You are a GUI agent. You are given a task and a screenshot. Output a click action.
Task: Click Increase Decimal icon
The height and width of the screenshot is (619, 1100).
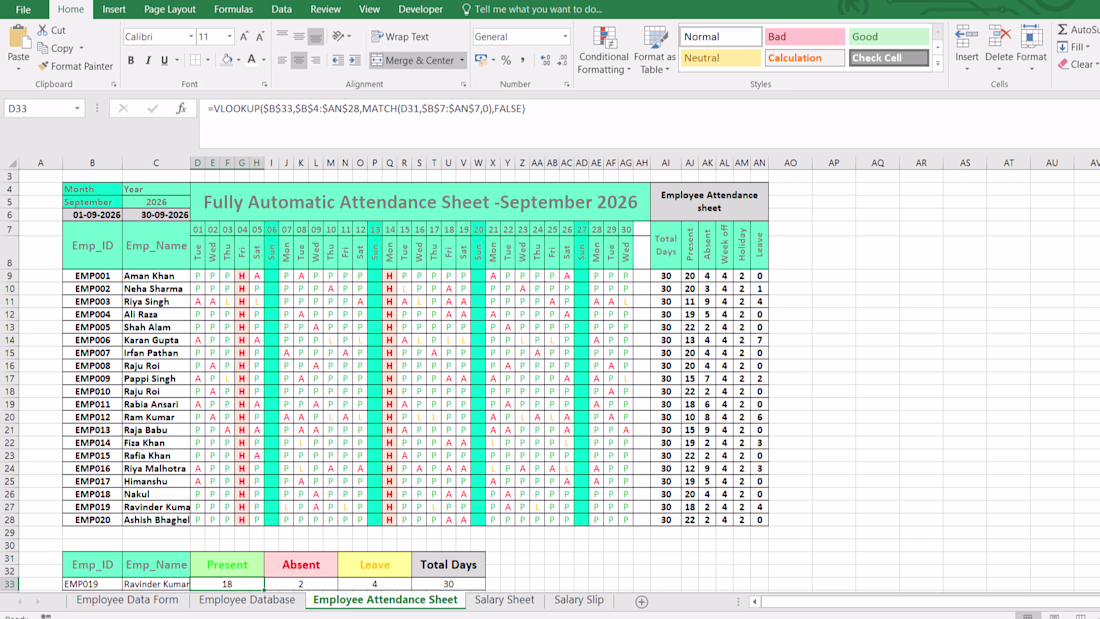[x=545, y=60]
